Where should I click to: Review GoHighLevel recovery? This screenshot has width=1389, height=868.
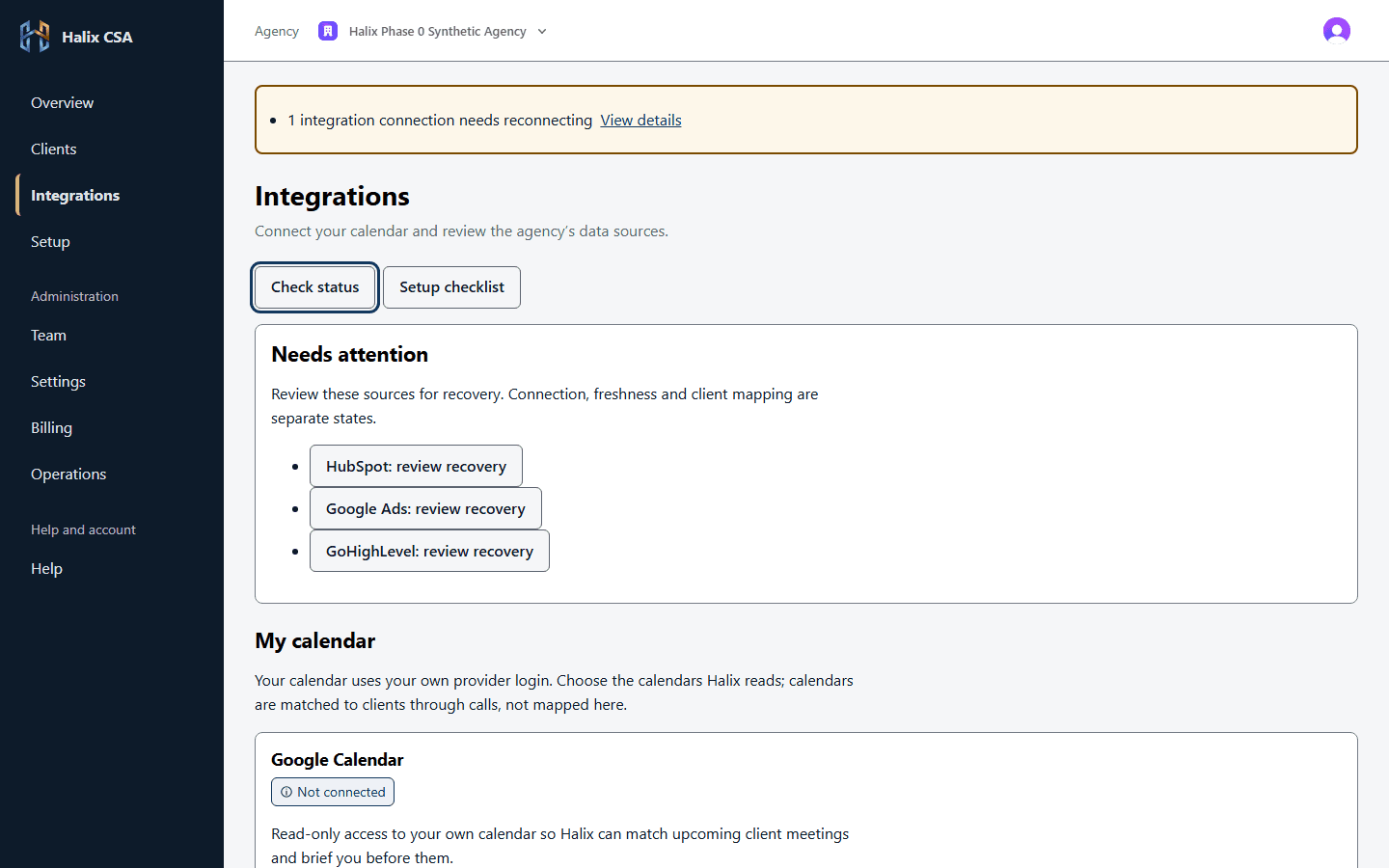[429, 551]
